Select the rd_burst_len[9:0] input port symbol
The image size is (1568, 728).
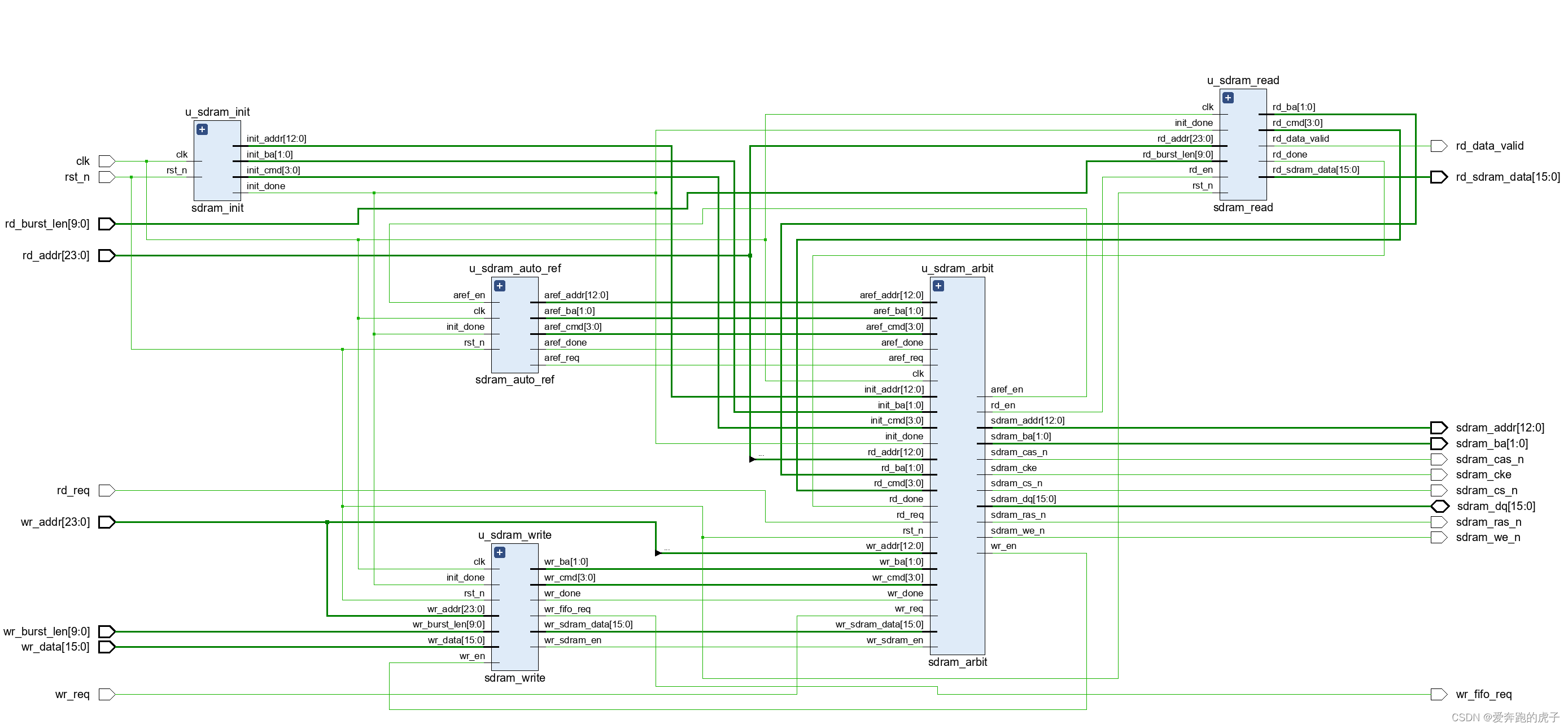point(107,224)
